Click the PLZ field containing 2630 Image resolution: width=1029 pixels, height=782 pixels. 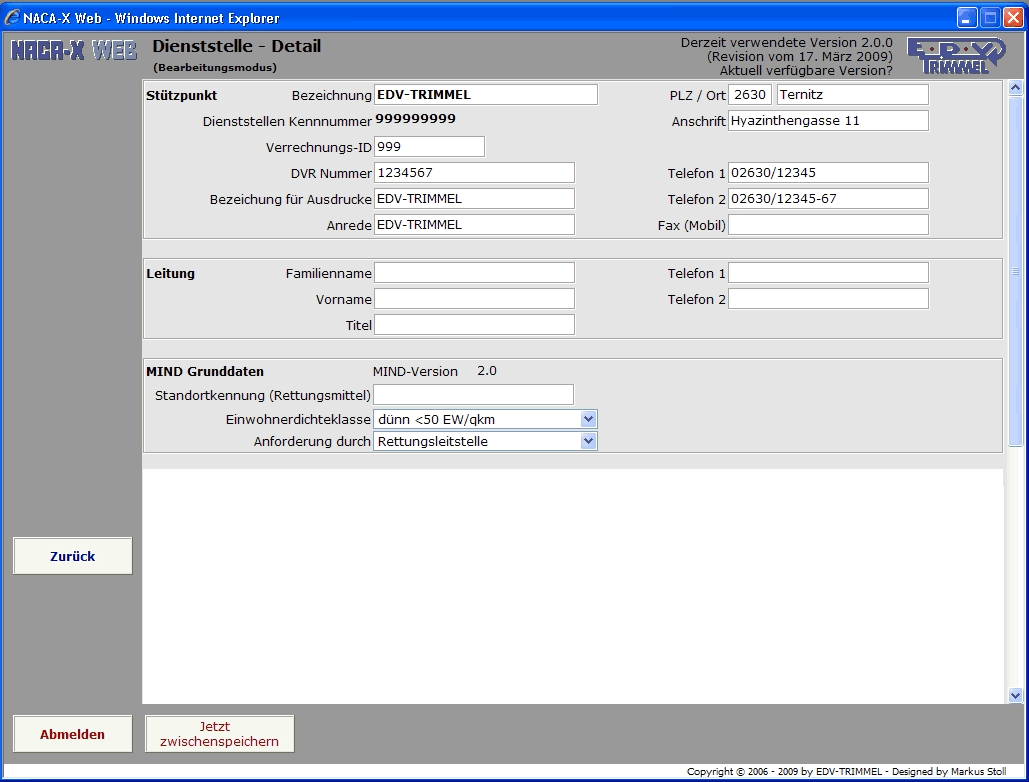pos(749,94)
